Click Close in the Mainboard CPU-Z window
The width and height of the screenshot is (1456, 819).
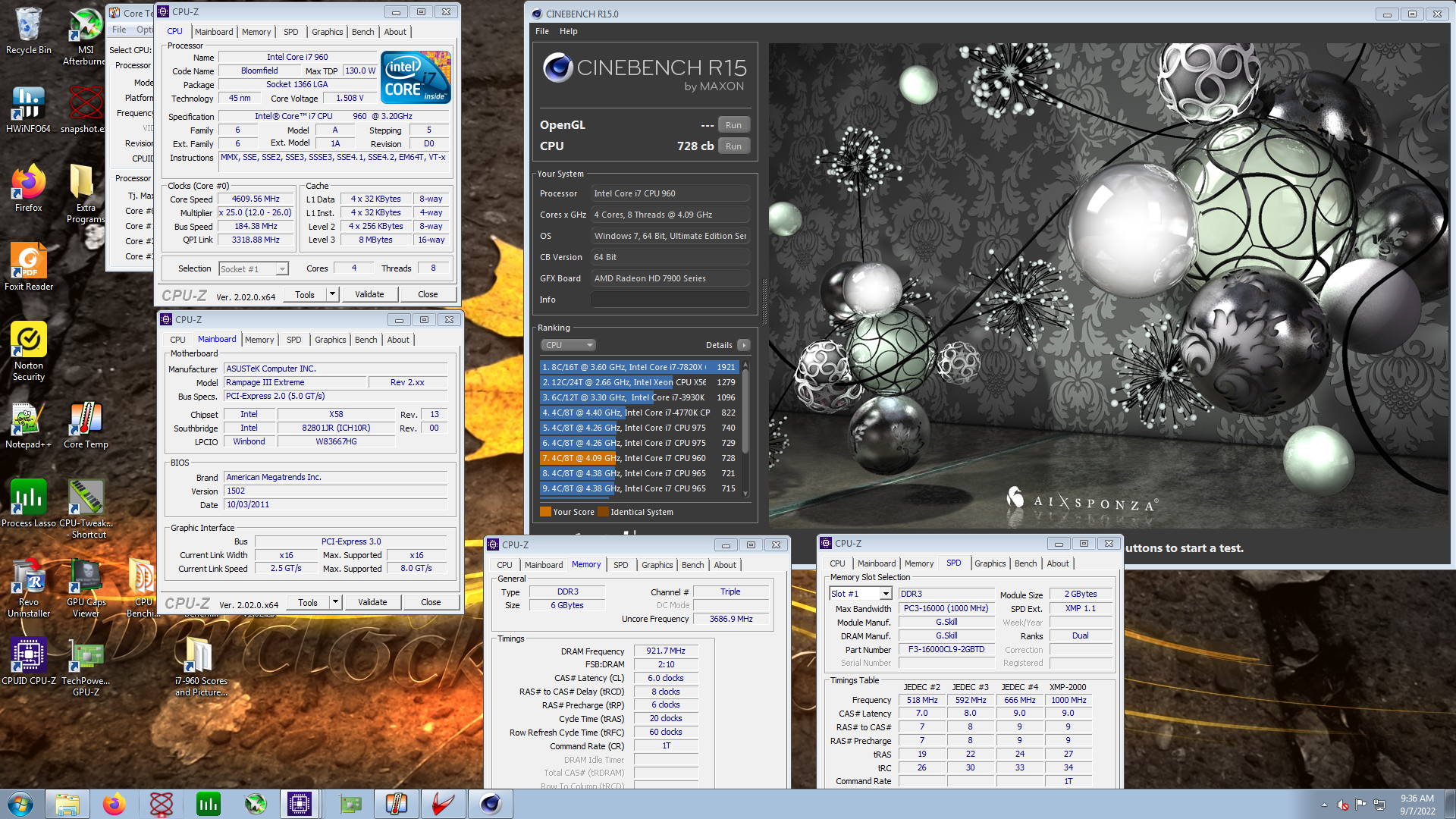431,602
